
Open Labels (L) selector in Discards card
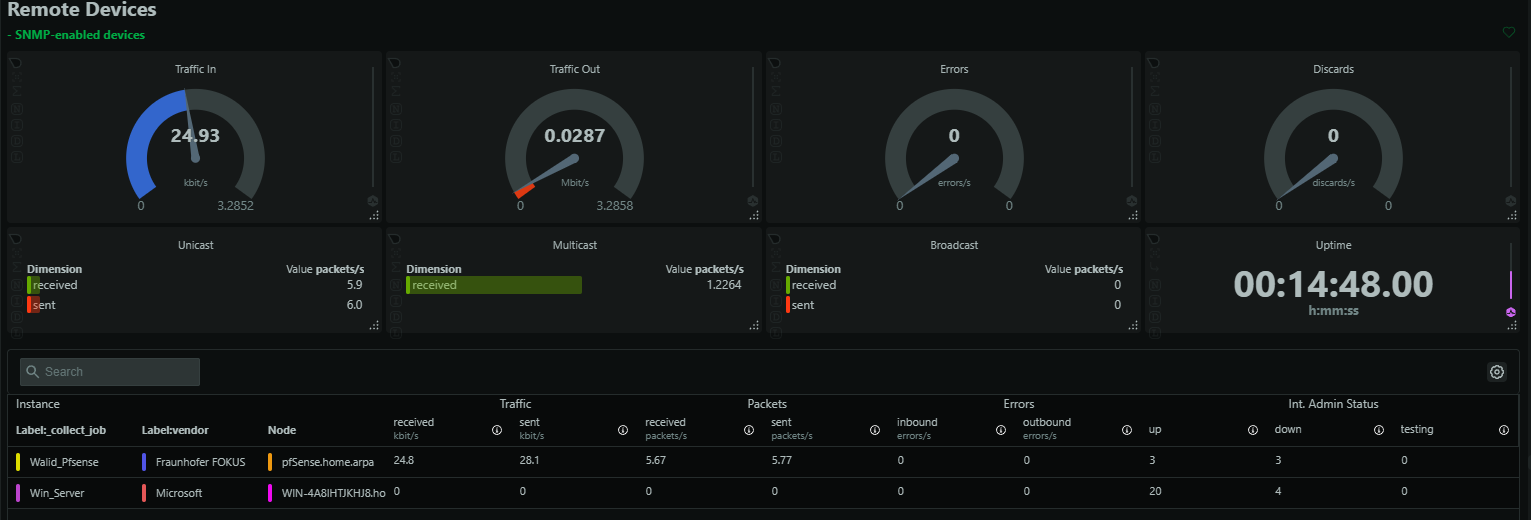[x=1155, y=157]
